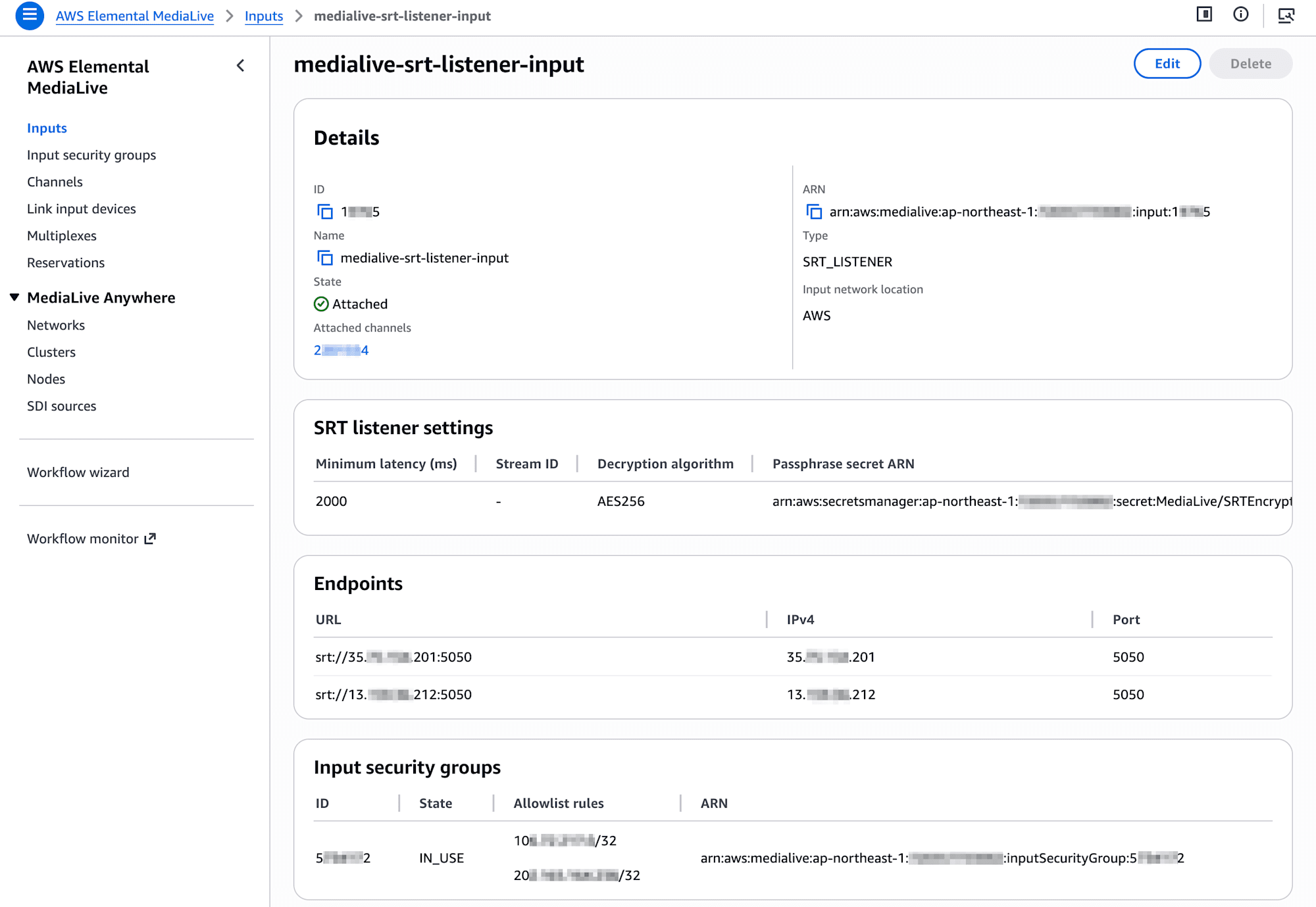
Task: Copy the input name
Action: 325,258
